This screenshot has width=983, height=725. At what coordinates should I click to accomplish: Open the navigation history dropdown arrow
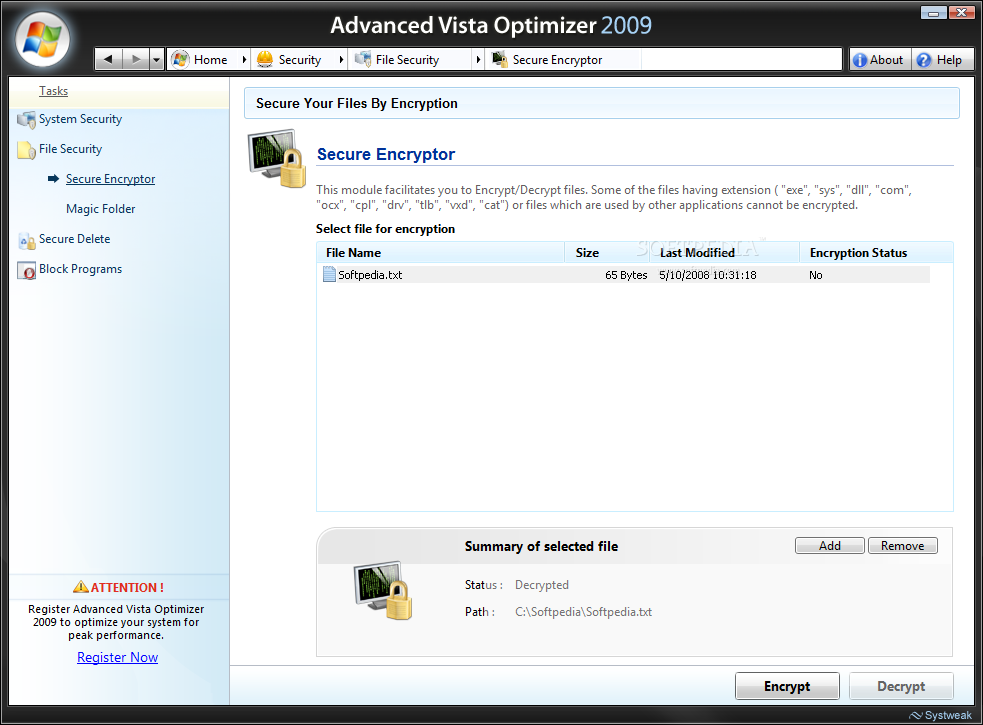(x=156, y=60)
